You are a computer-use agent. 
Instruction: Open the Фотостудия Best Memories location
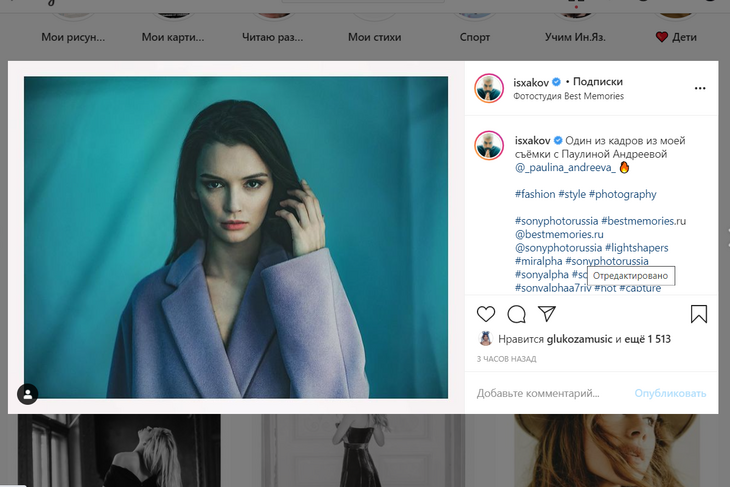(x=568, y=96)
